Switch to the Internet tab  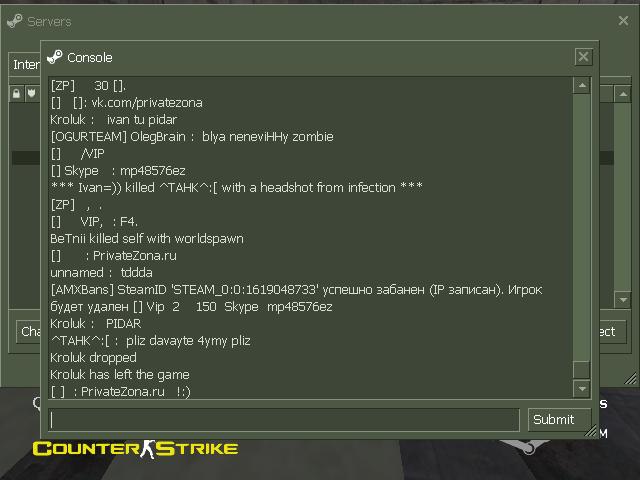25,64
